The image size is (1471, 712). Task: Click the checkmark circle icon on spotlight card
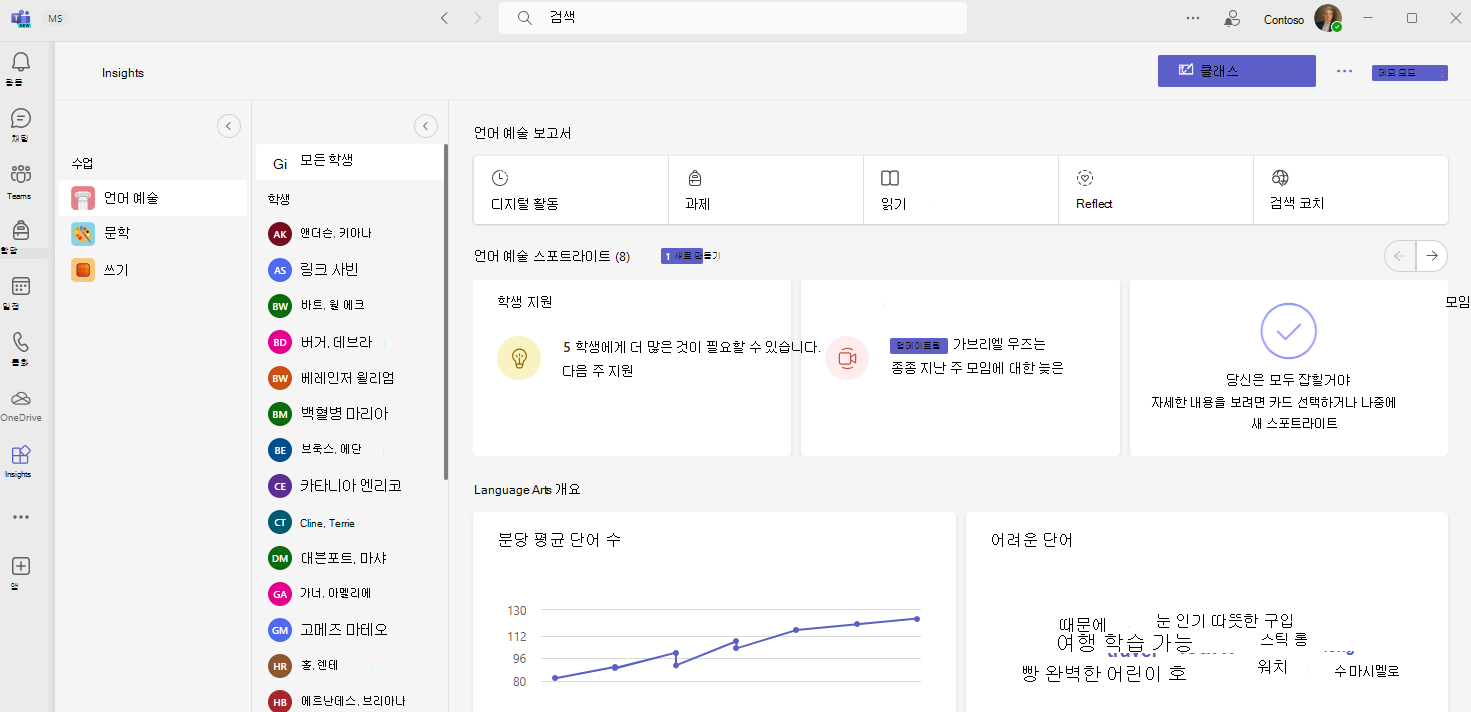[x=1288, y=330]
